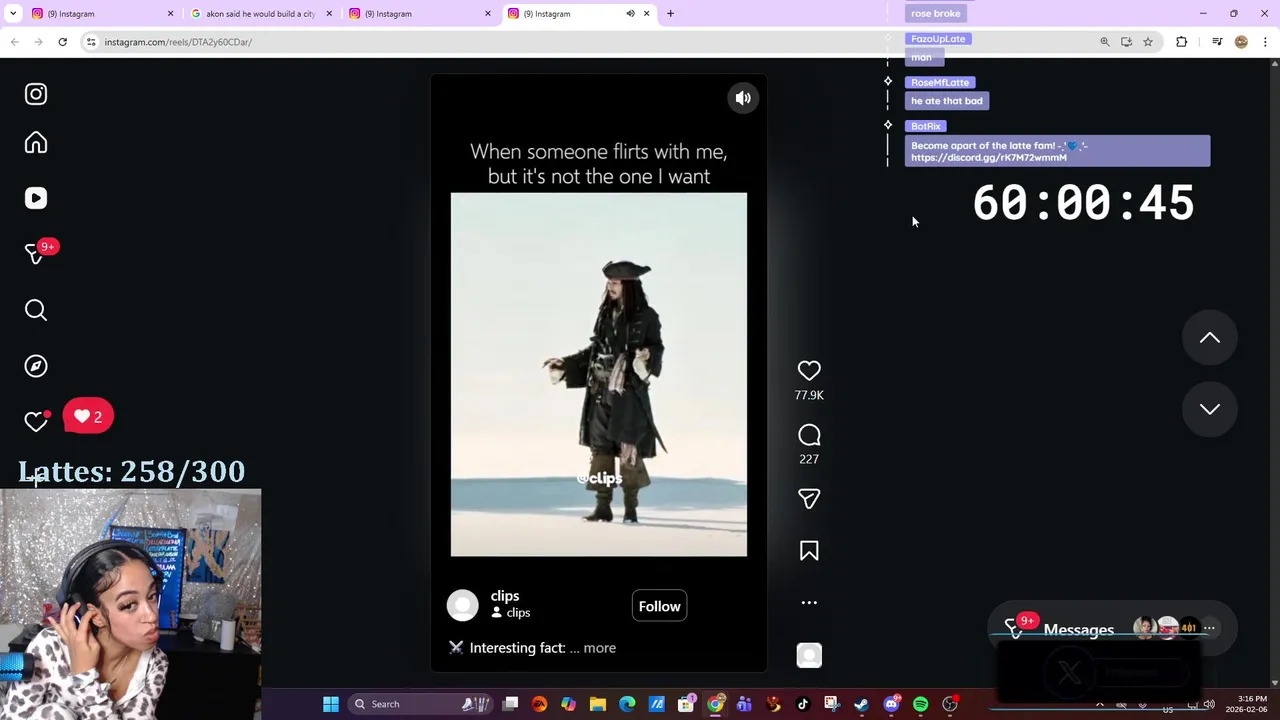Click the audio thumbnail below options

tap(809, 655)
